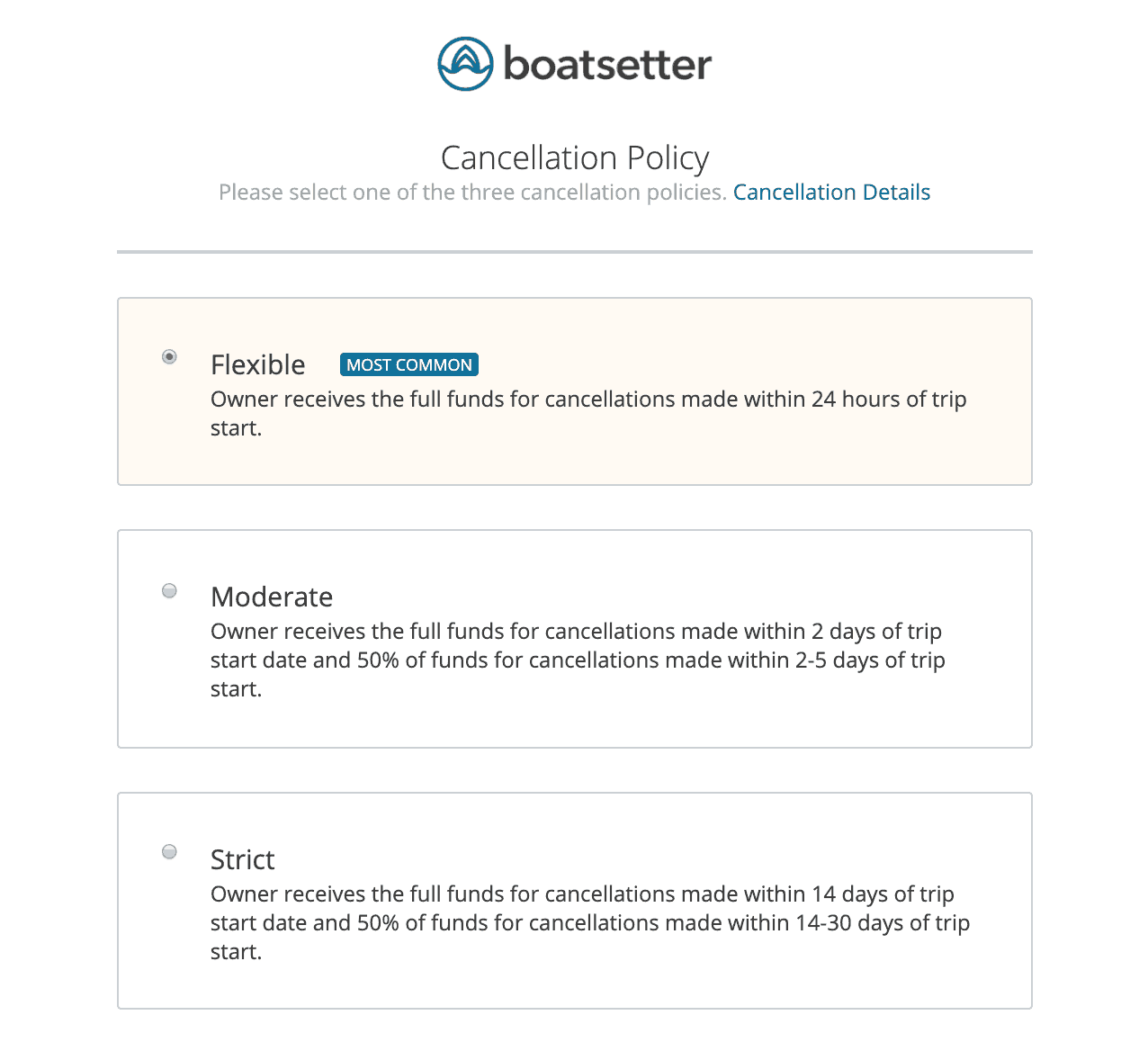The height and width of the screenshot is (1042, 1148).
Task: Select the Flexible cancellation policy radio button
Action: [x=169, y=357]
